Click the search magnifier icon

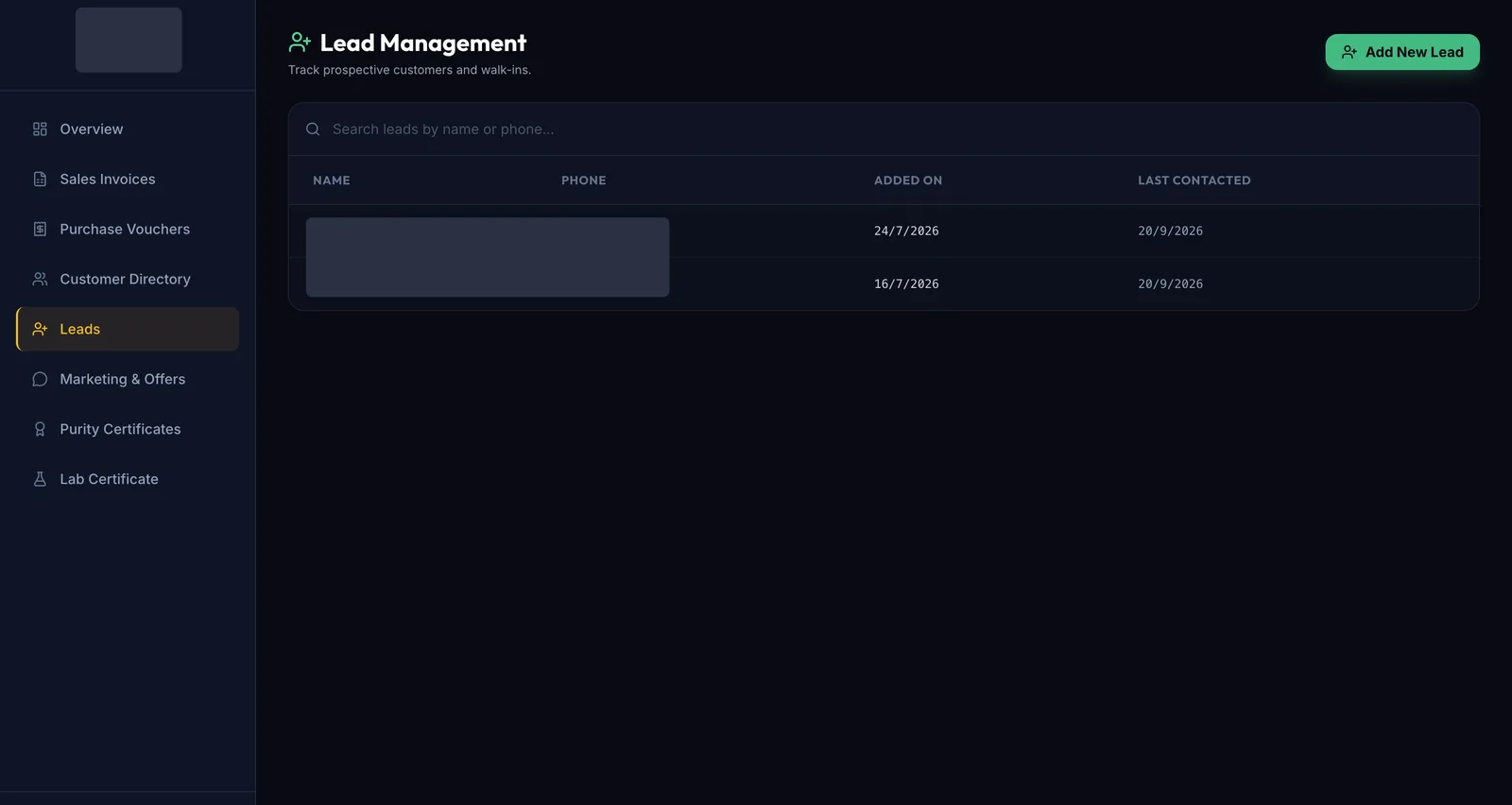click(313, 129)
